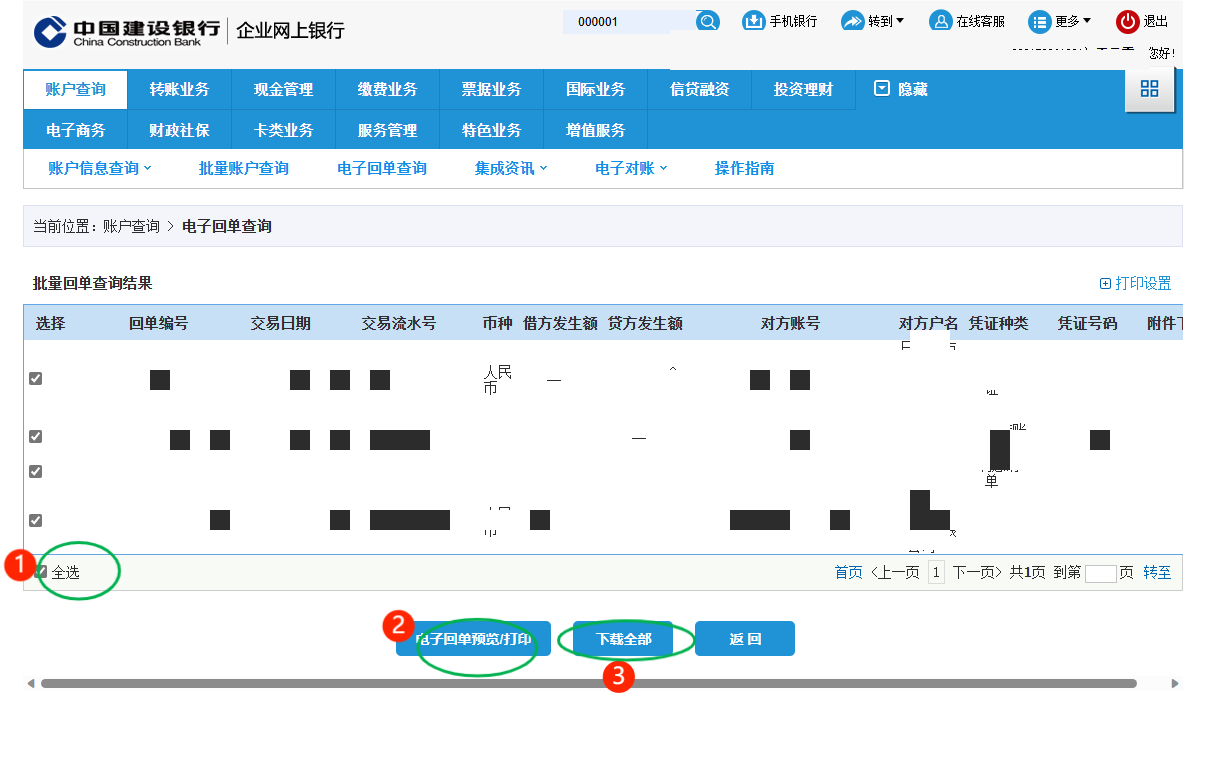Viewport: 1230px width, 772px height.
Task: Click the red 退出 power icon
Action: [1127, 21]
